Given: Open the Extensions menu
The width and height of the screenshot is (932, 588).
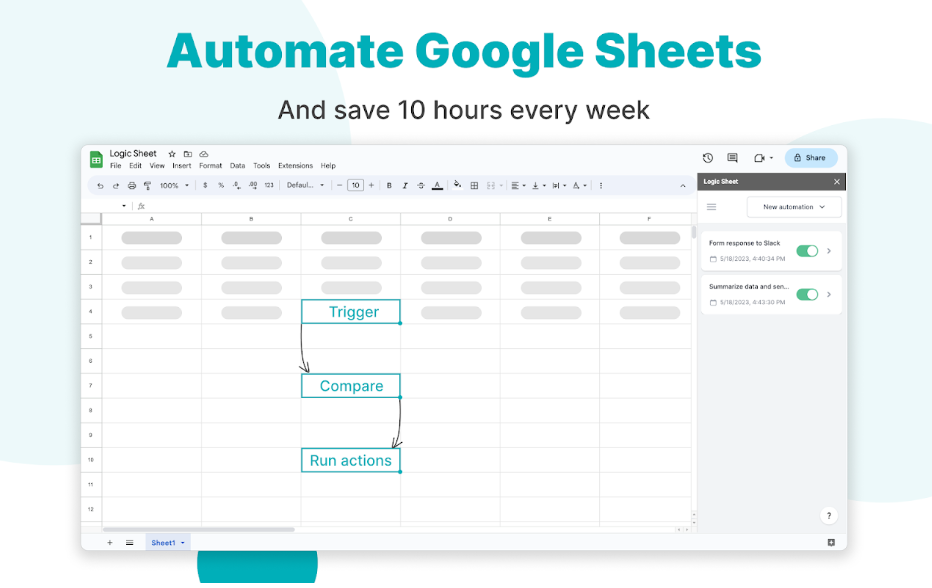Looking at the screenshot, I should coord(295,166).
